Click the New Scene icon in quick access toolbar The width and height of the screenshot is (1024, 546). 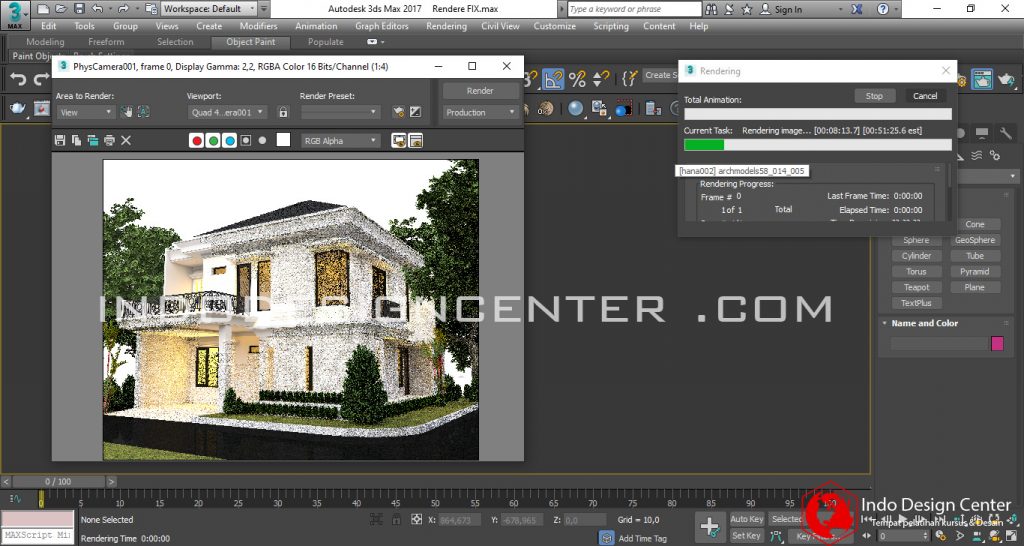click(42, 9)
